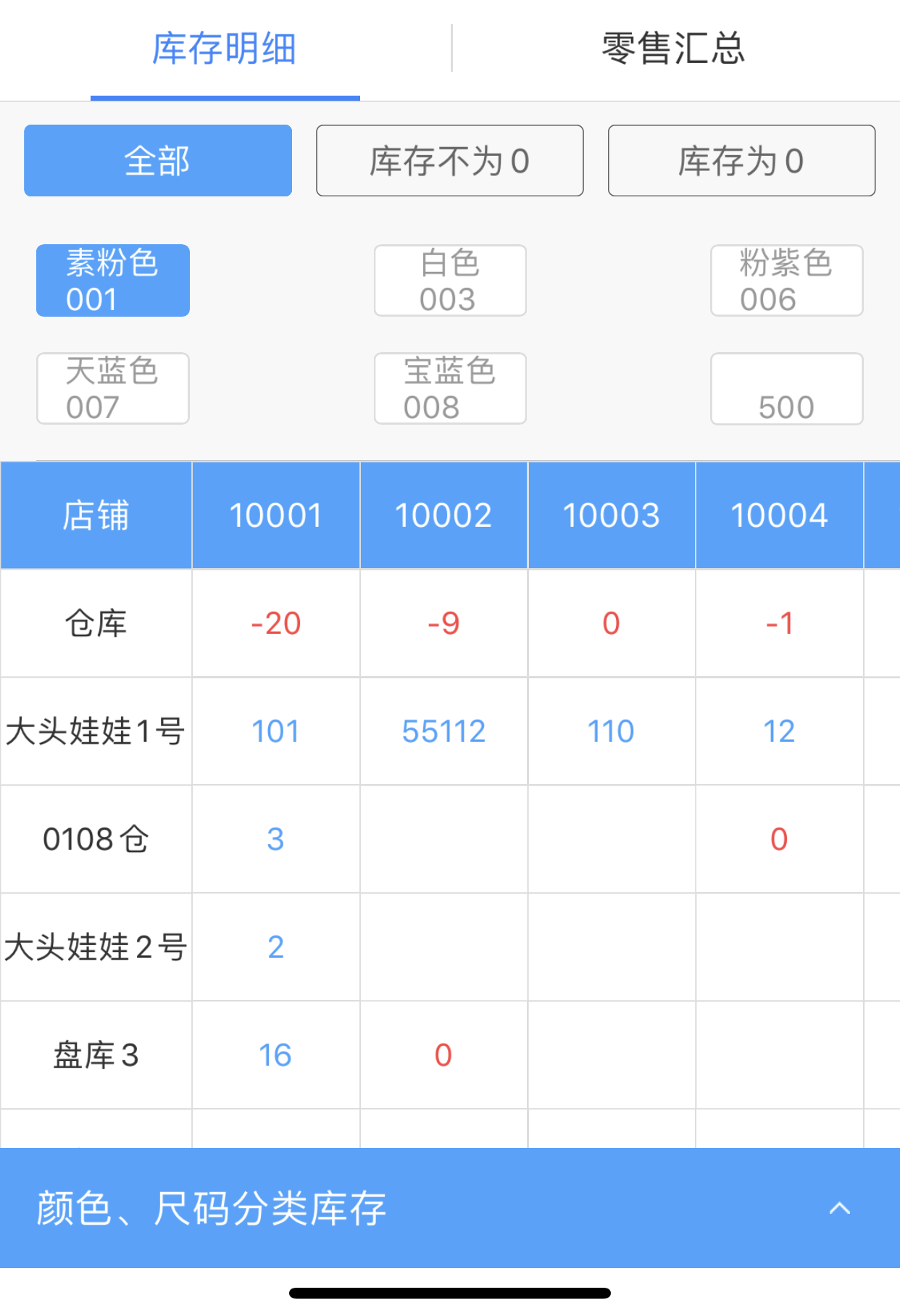Pick the 粉紫色 006 color chip
Viewport: 900px width, 1316px height.
786,280
